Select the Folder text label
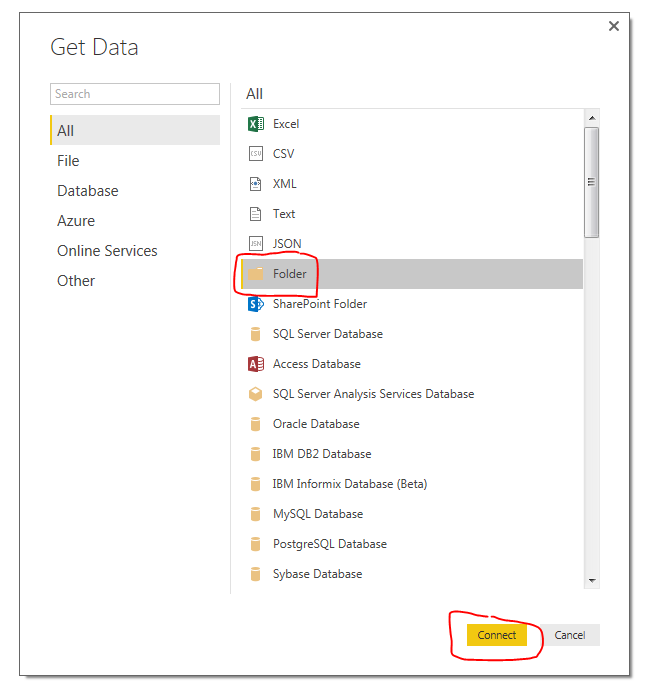 [290, 274]
